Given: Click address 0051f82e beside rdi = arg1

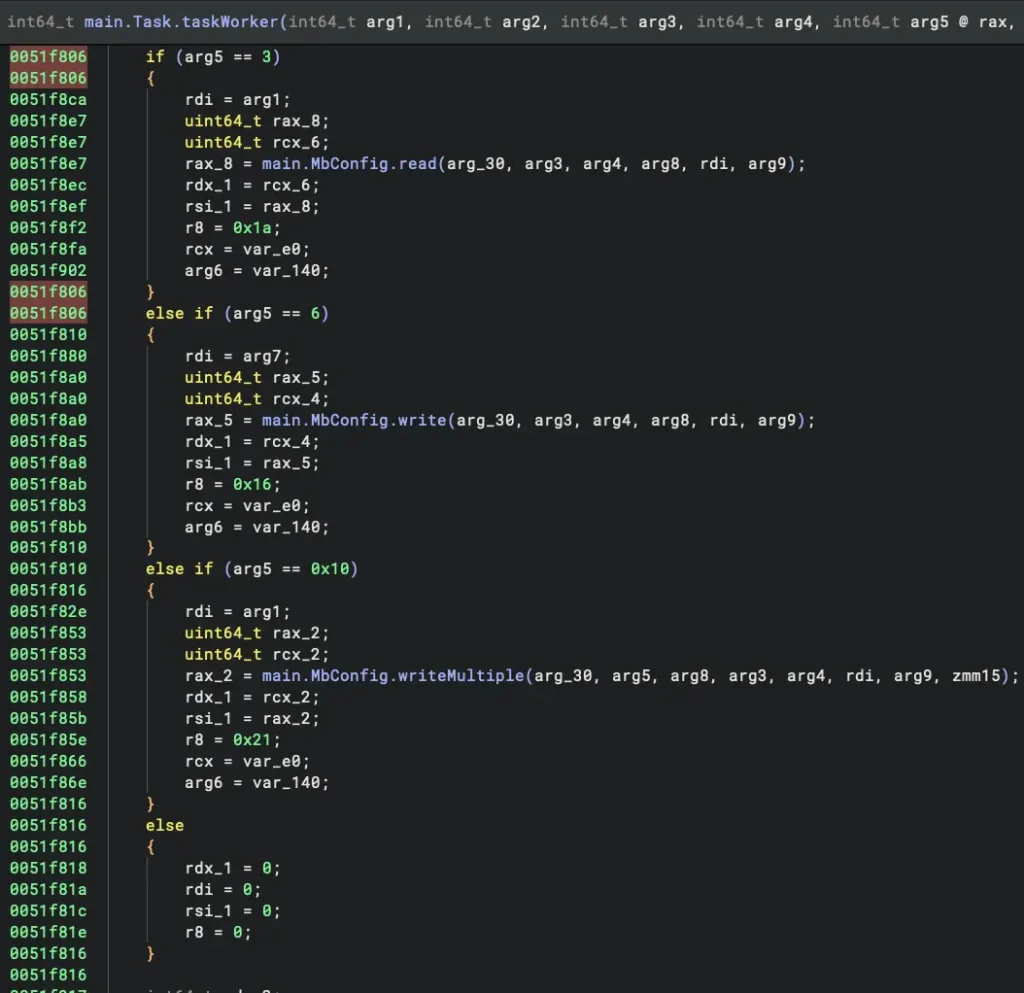Looking at the screenshot, I should click(x=48, y=612).
